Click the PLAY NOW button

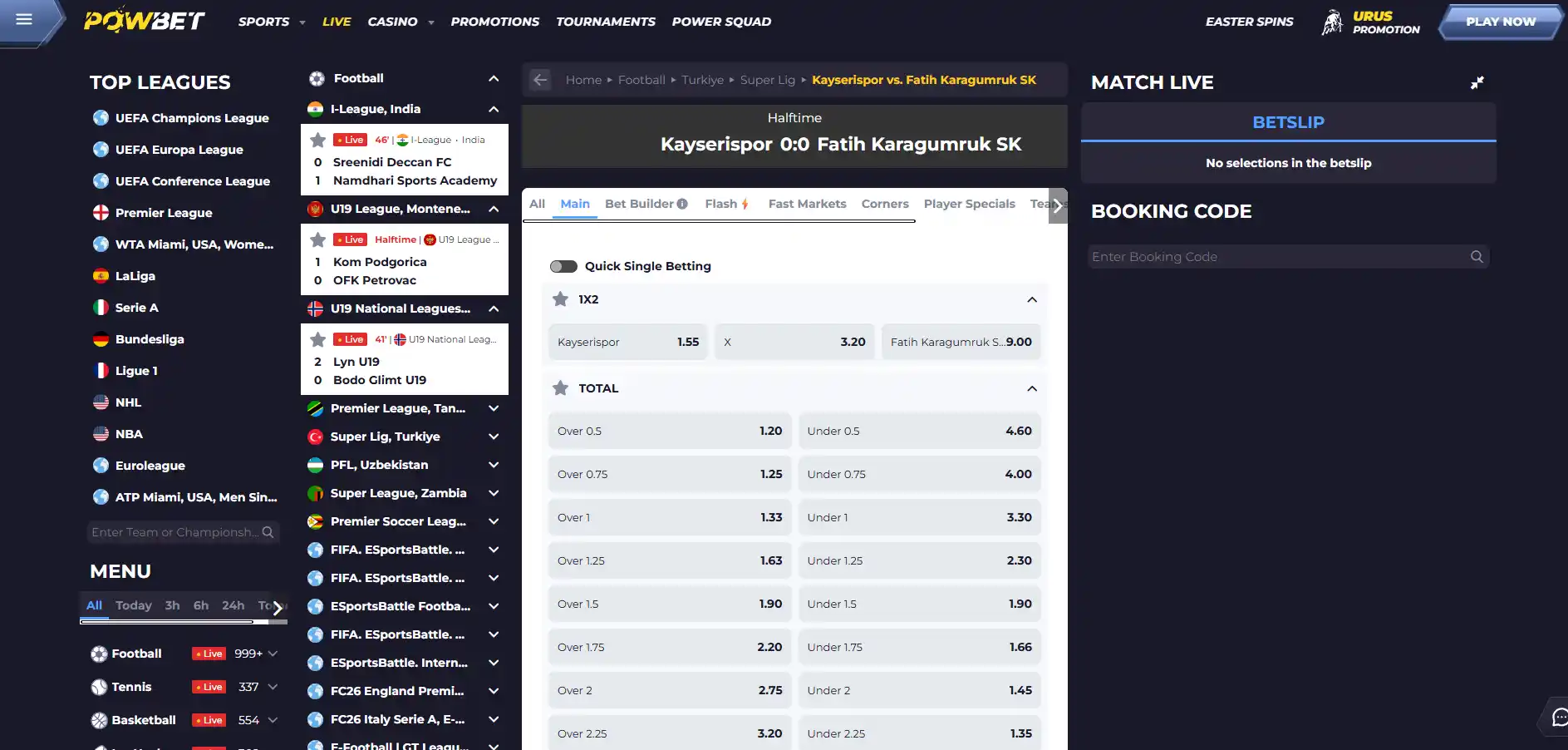pos(1501,22)
